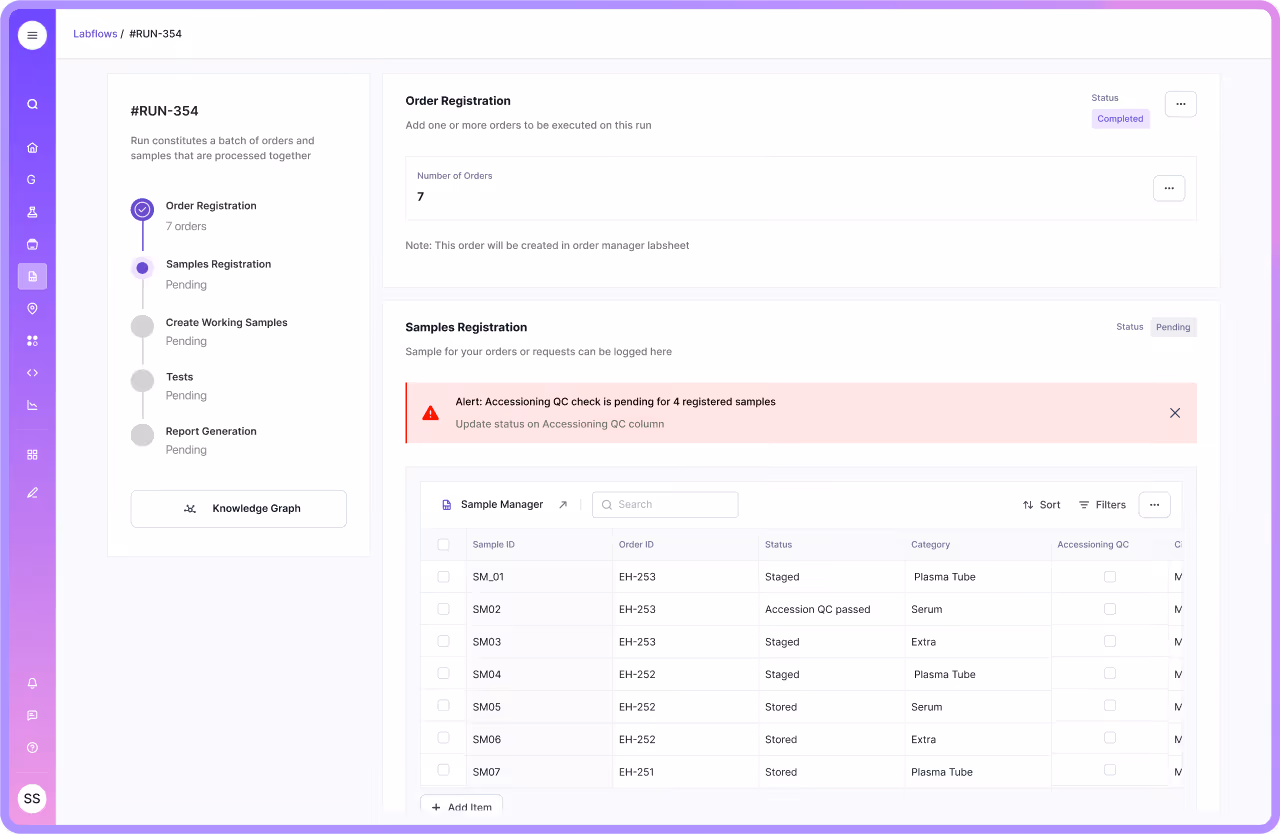Viewport: 1281px width, 834px height.
Task: Toggle the checkbox next to sample SM_01
Action: point(443,576)
